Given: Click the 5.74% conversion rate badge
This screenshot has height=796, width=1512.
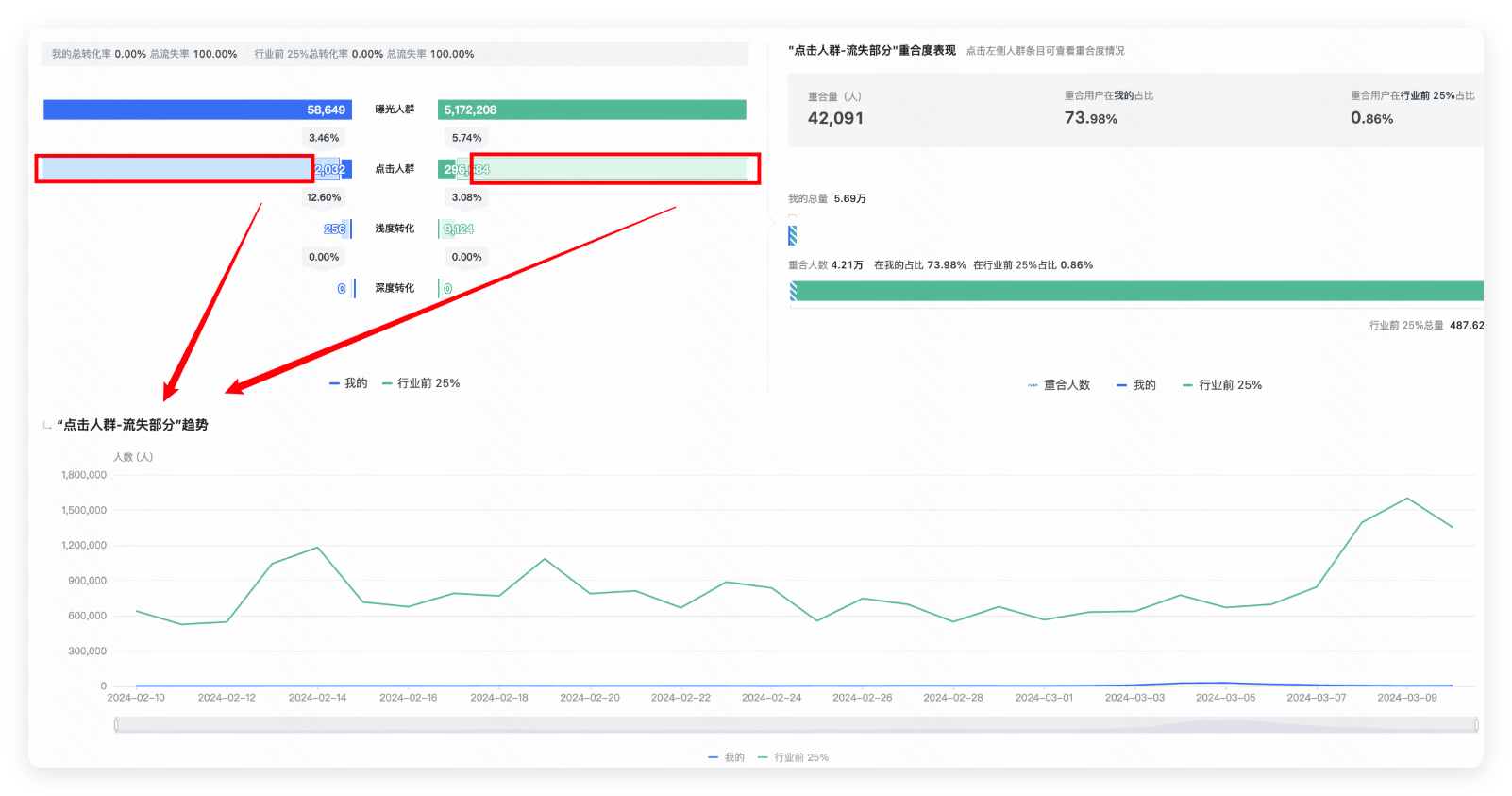Looking at the screenshot, I should (466, 138).
